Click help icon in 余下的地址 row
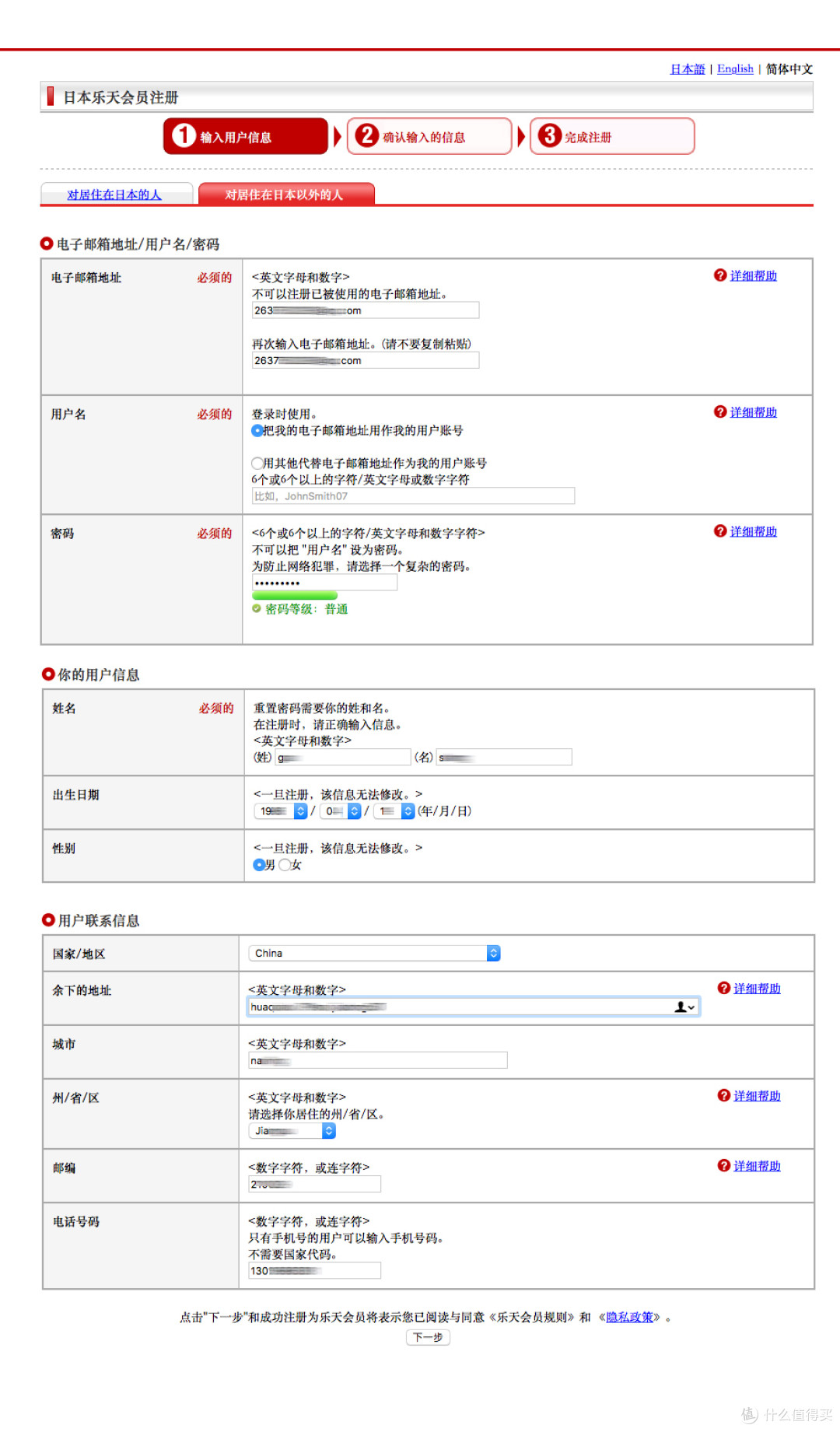This screenshot has height=1432, width=840. pyautogui.click(x=724, y=988)
